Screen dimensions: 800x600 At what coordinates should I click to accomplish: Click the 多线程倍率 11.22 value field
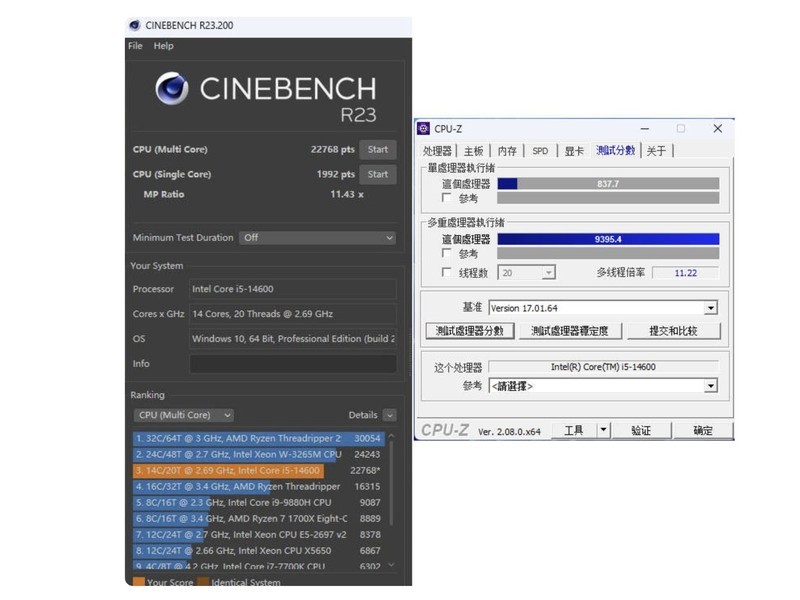tap(686, 273)
